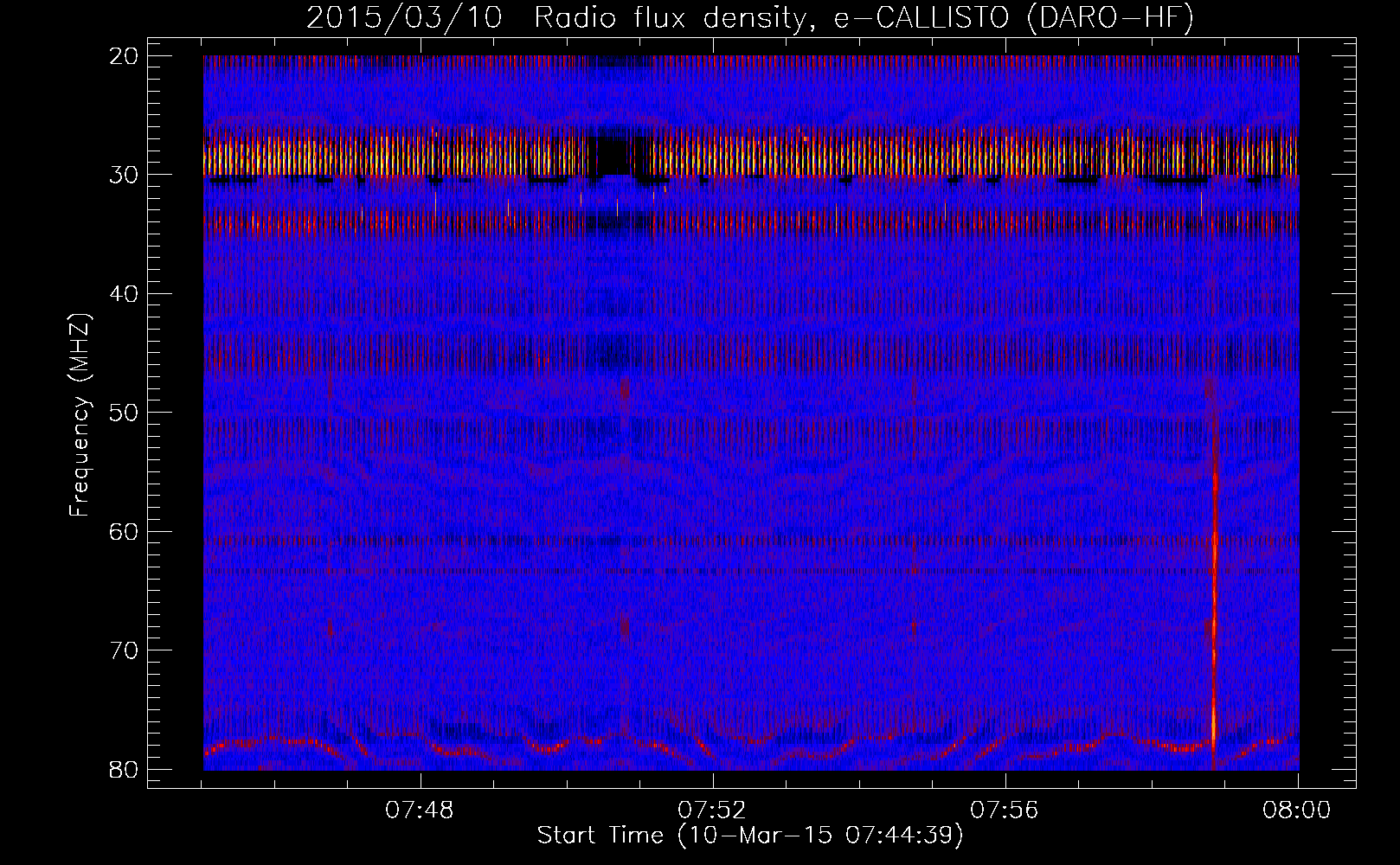Click the 70 MHz frequency tick label
Image resolution: width=1400 pixels, height=865 pixels.
tap(124, 650)
